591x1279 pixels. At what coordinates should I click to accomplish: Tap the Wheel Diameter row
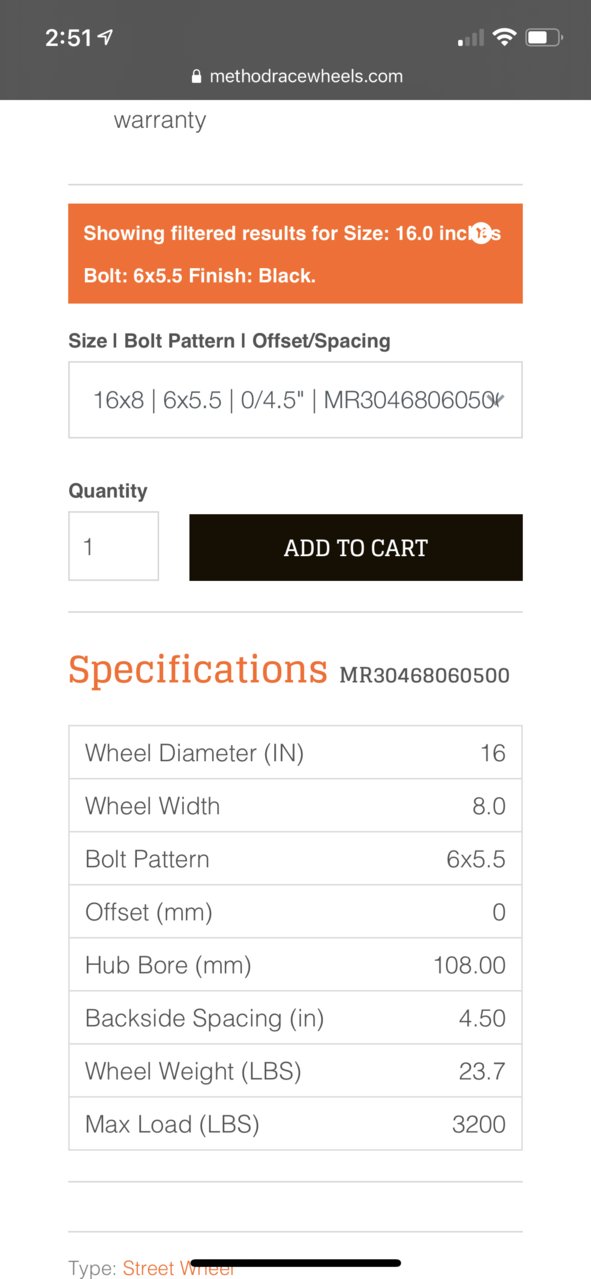(x=295, y=752)
